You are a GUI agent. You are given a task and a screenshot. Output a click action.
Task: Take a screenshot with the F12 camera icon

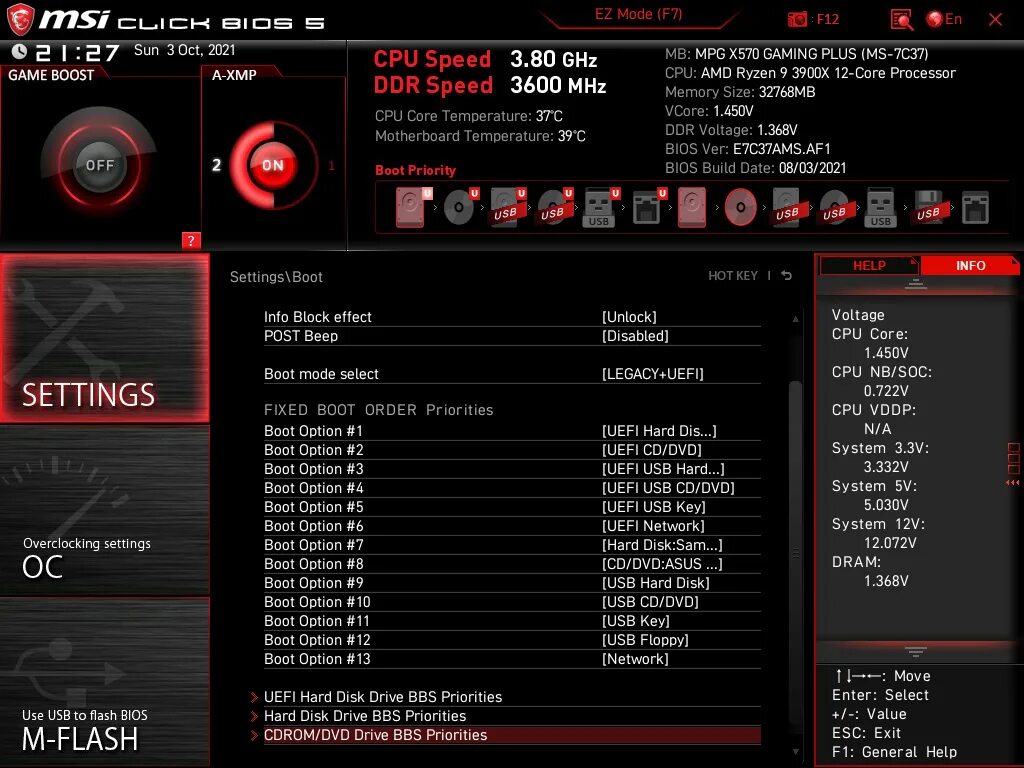coord(797,20)
